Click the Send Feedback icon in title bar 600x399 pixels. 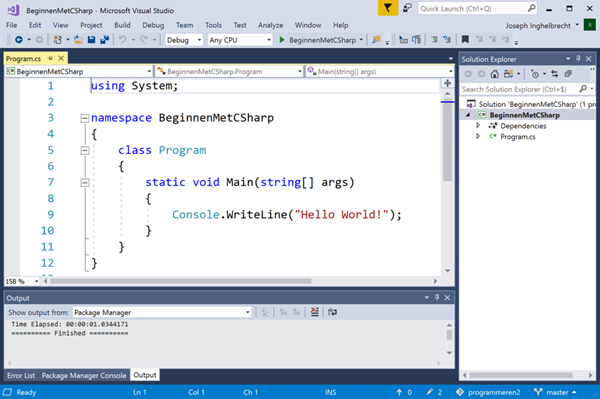click(407, 8)
